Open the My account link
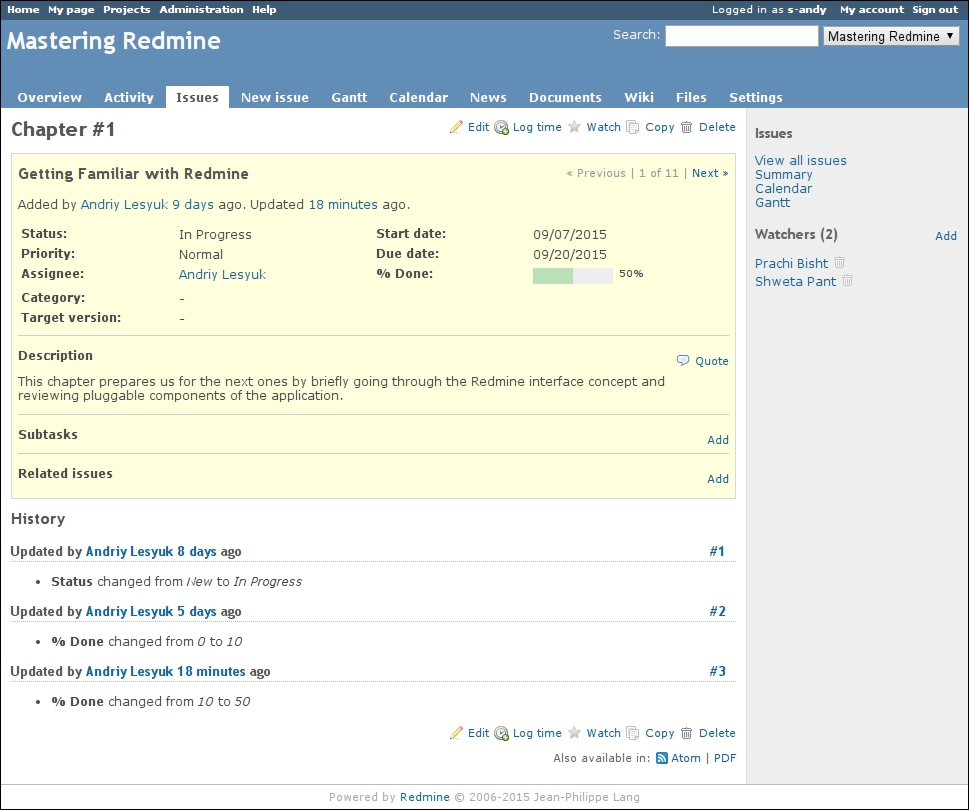The width and height of the screenshot is (969, 810). (871, 9)
